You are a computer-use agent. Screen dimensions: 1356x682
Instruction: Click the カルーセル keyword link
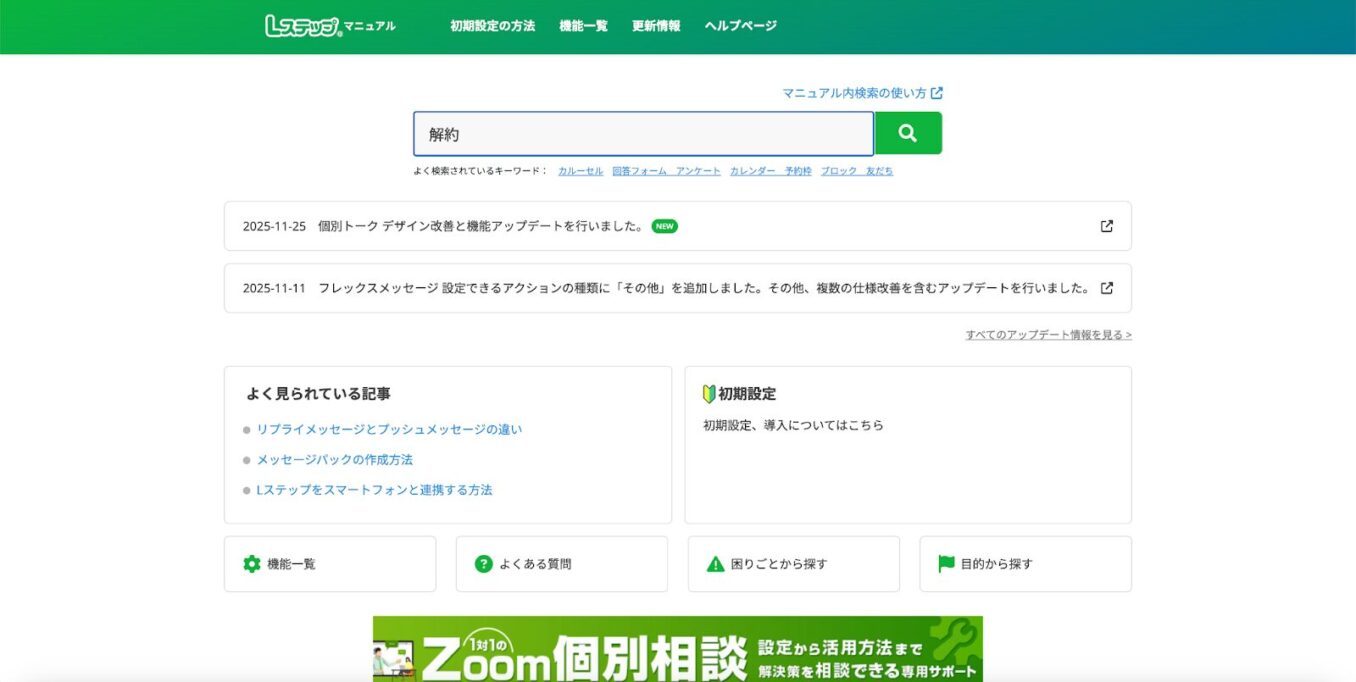pyautogui.click(x=579, y=170)
